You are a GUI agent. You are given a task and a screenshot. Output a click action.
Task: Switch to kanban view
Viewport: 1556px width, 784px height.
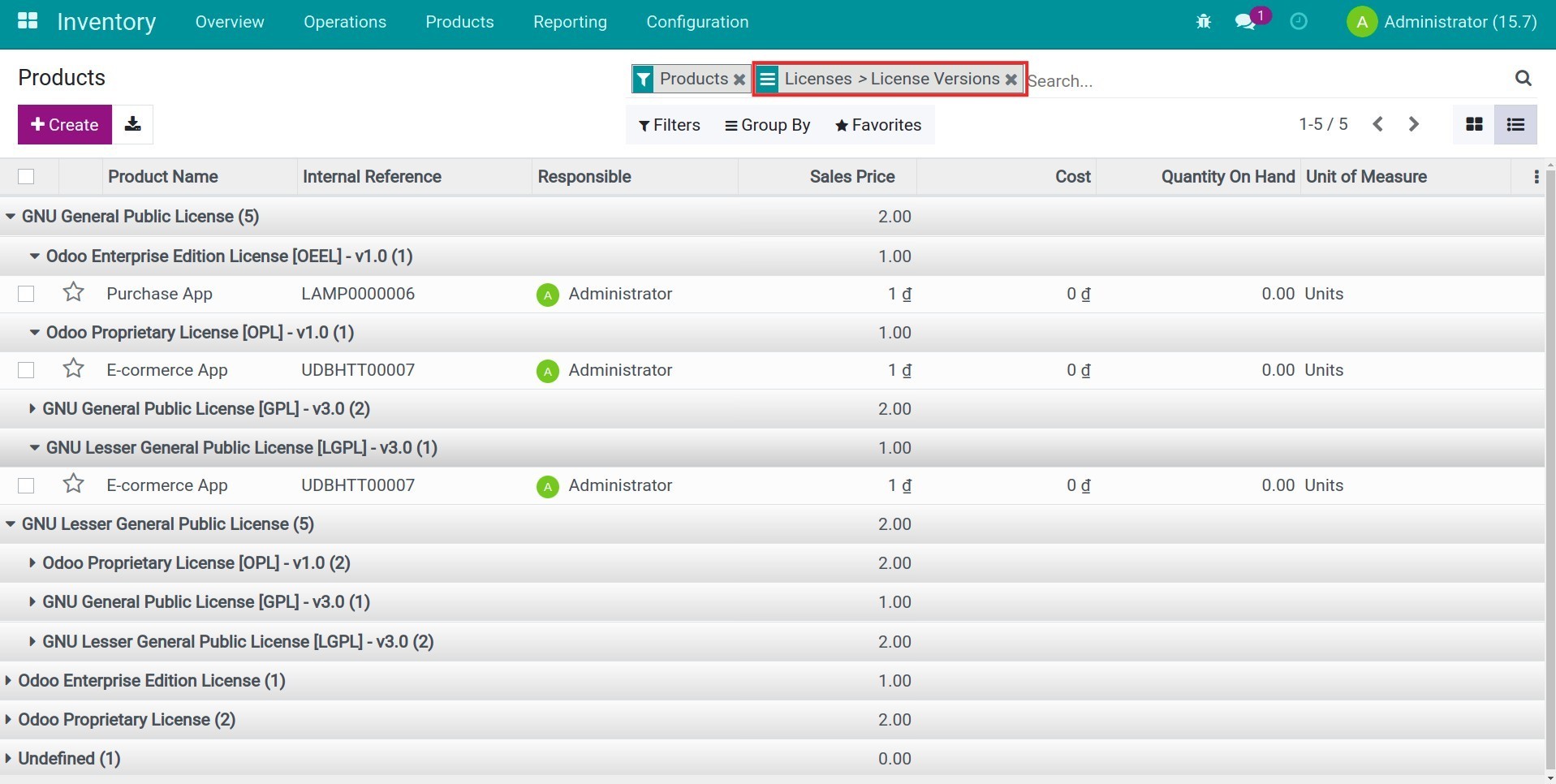(1475, 124)
